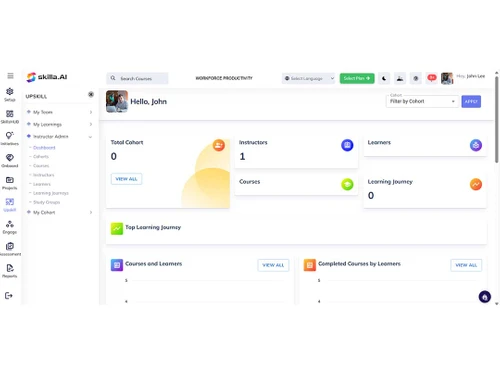
Task: Click the logout icon at sidebar bottom
Action: coord(9,296)
